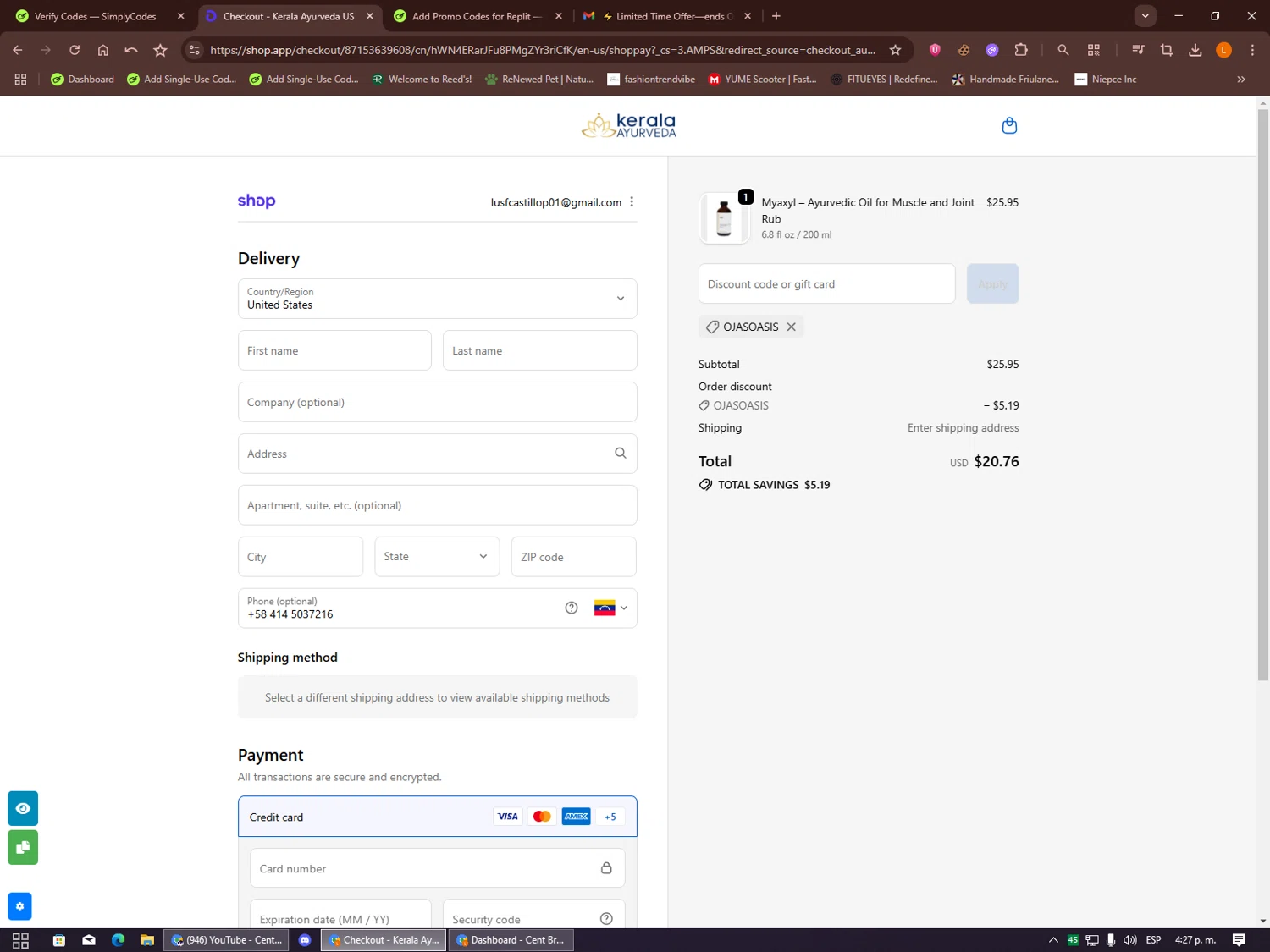Click the site info icon in address bar
This screenshot has width=1270, height=952.
pyautogui.click(x=195, y=50)
